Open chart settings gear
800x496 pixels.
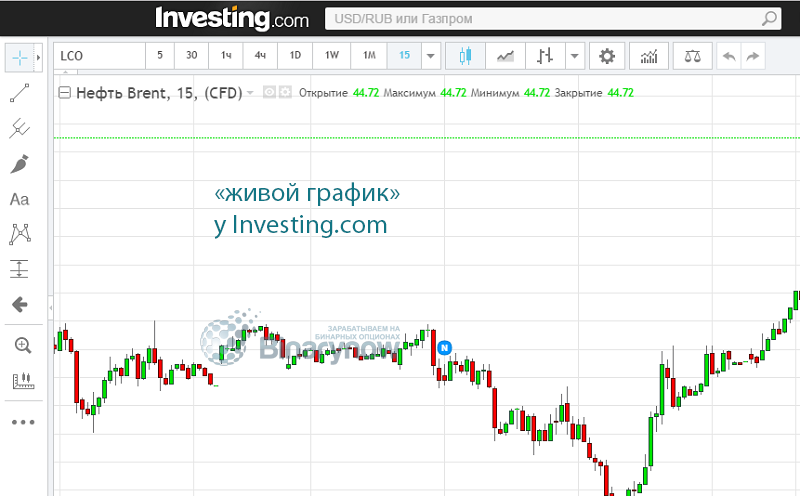point(607,56)
